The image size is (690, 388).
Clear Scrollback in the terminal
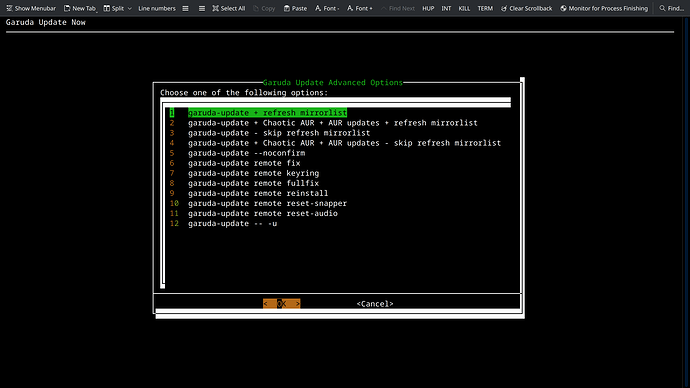(x=526, y=8)
